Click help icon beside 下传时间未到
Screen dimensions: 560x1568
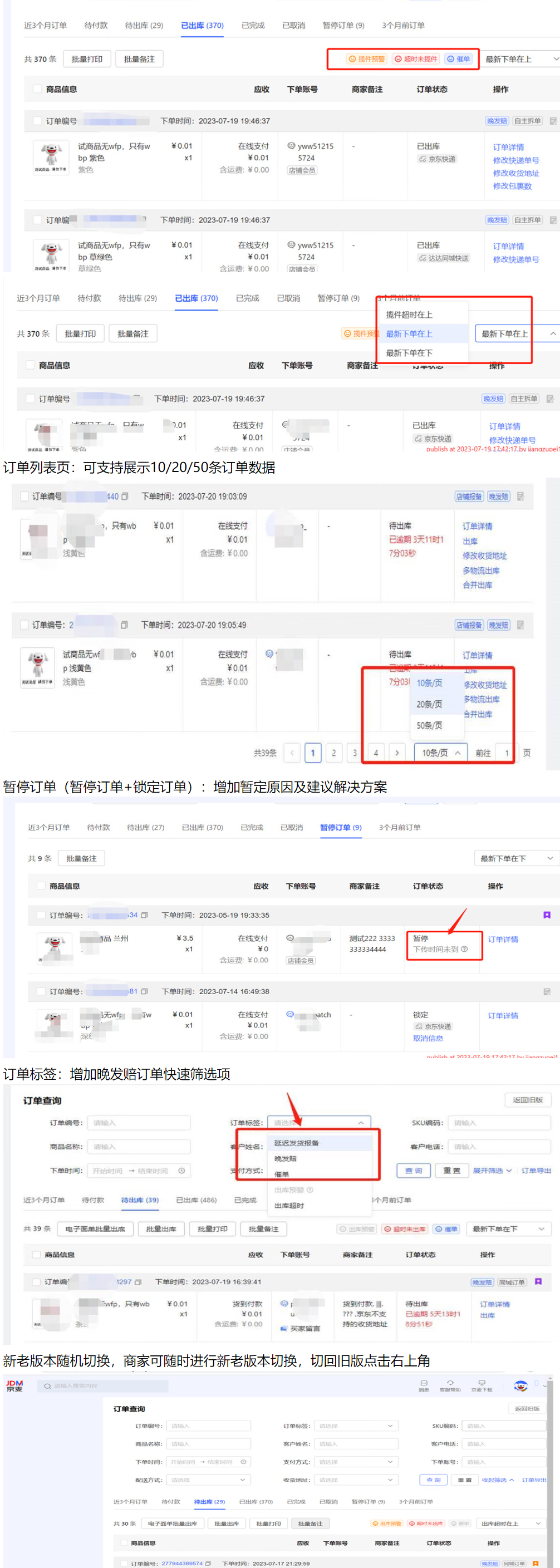coord(464,949)
